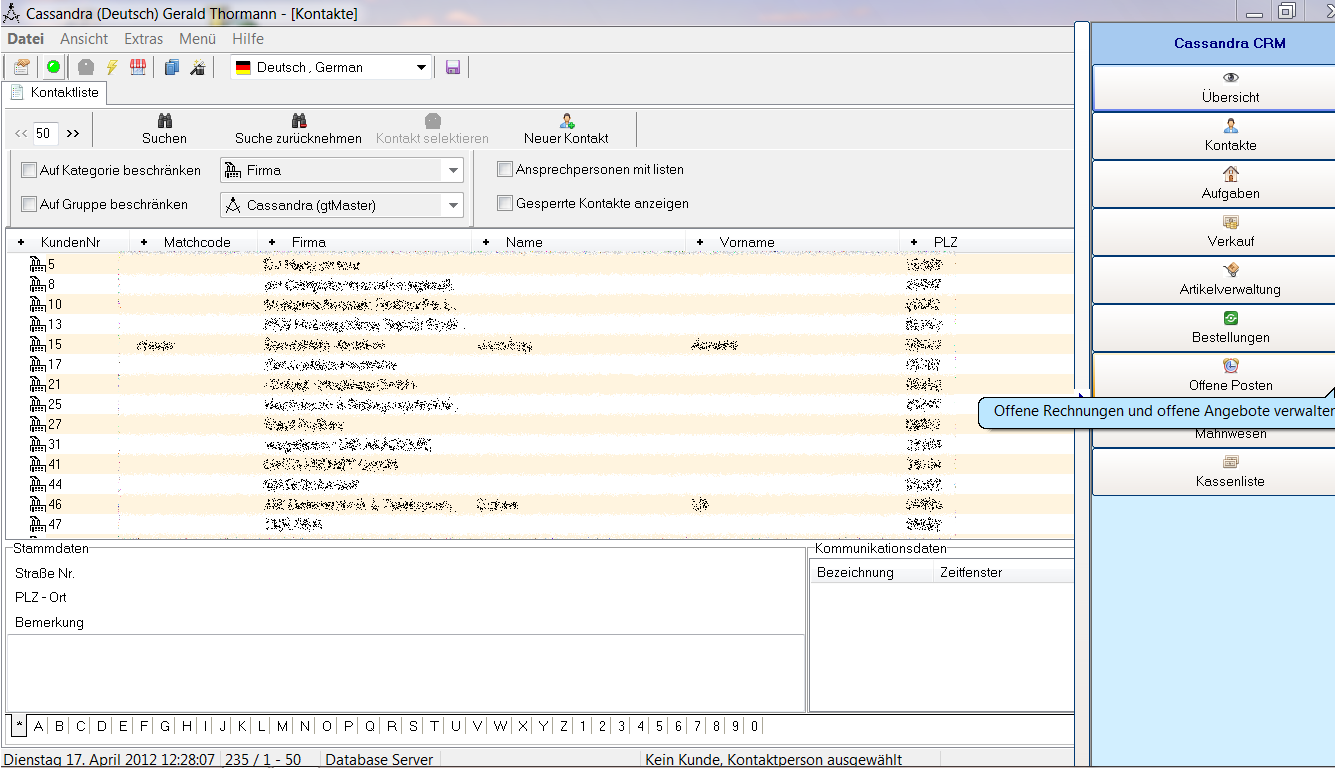Enable Auf Kategorie beschränken checkbox
The width and height of the screenshot is (1335, 768).
(29, 170)
